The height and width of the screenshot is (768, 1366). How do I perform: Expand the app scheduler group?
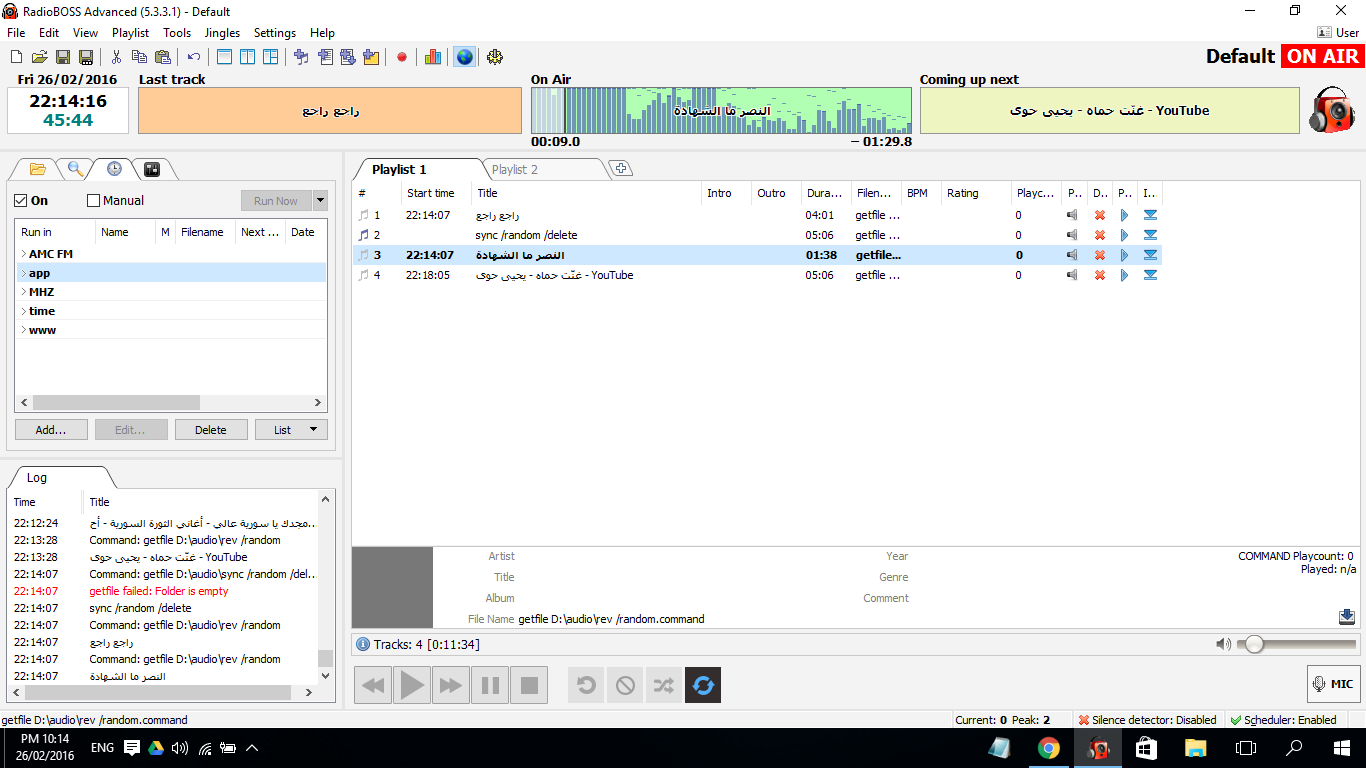point(23,273)
